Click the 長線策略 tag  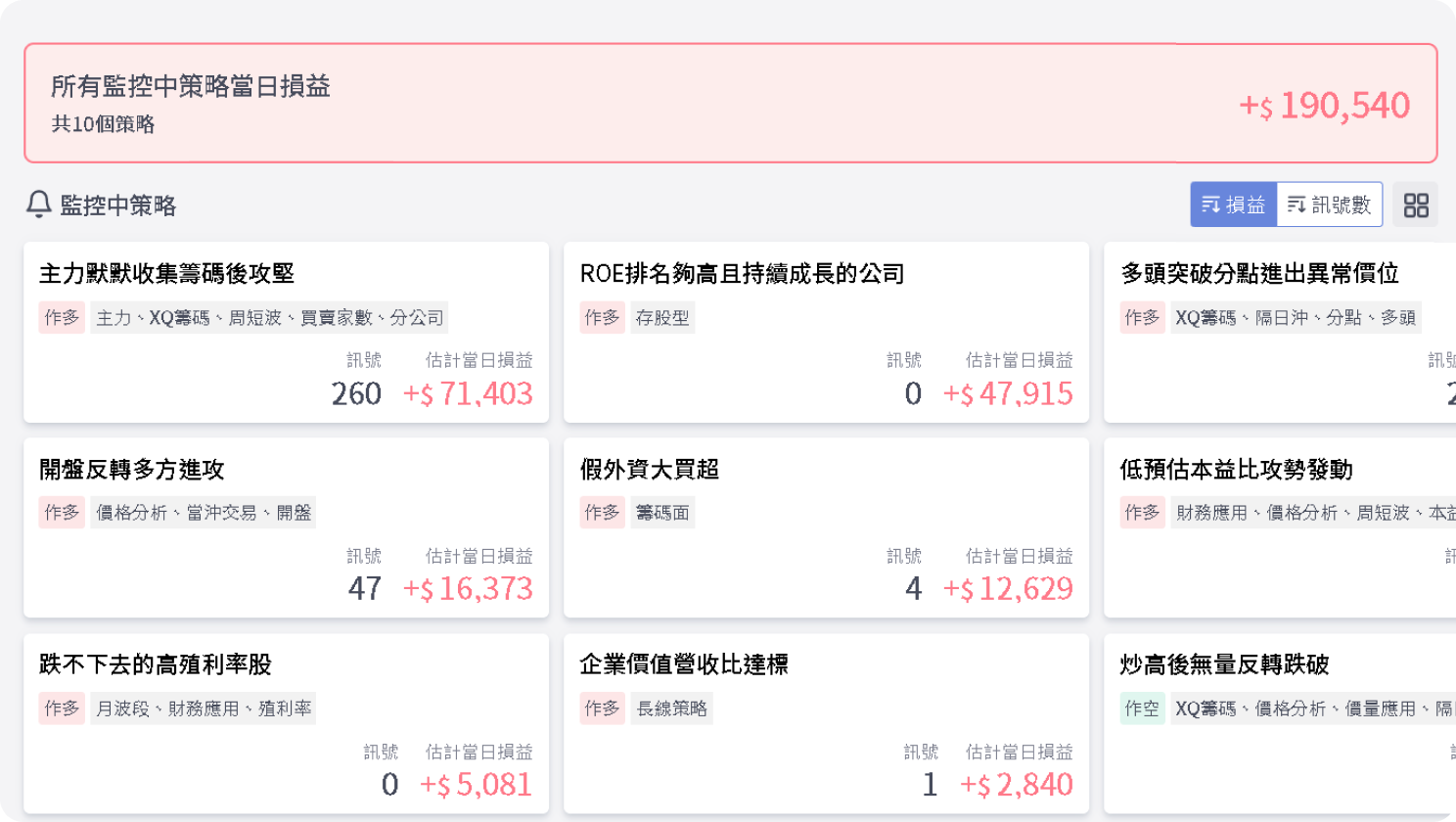click(x=671, y=708)
